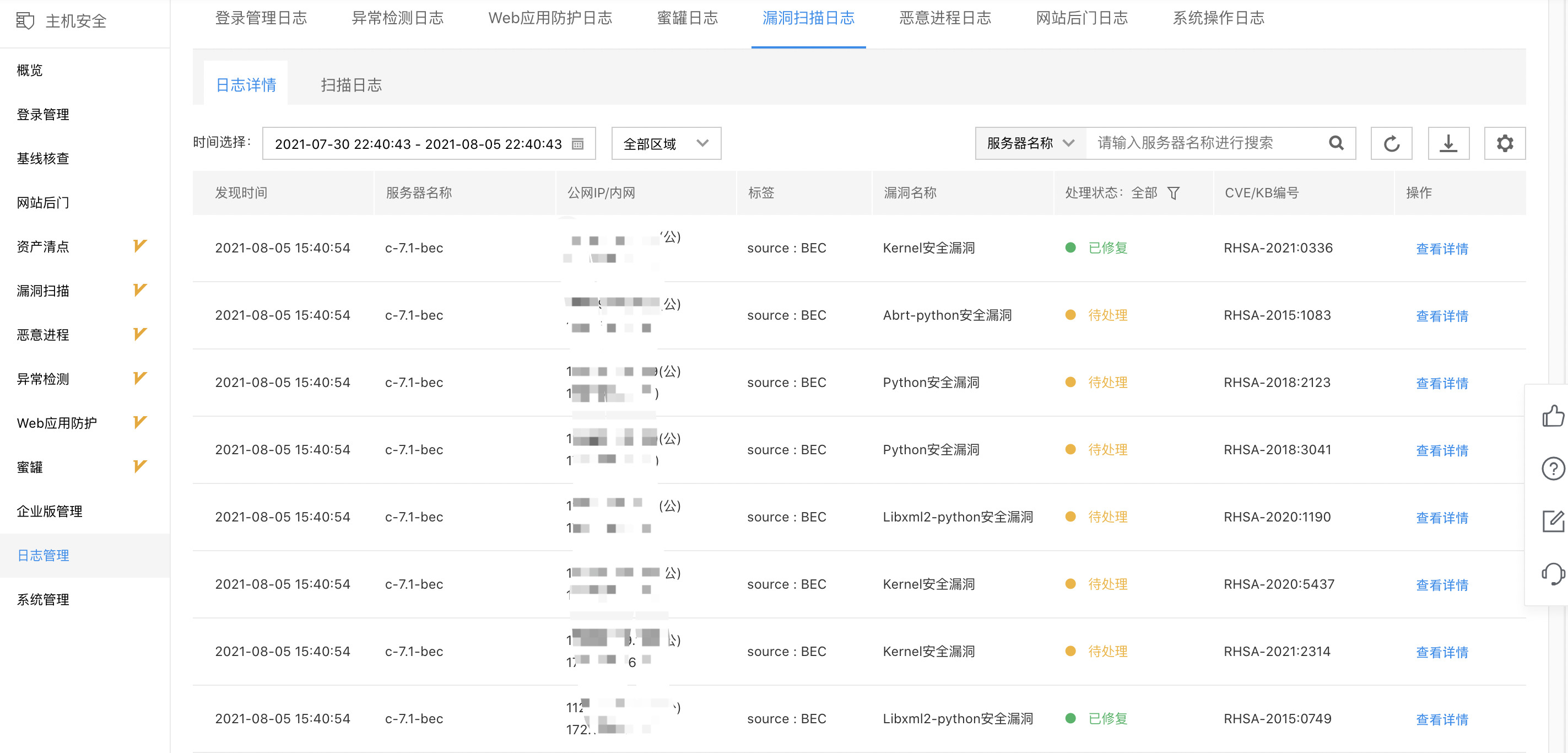Open the 全部区域 region dropdown
Screen dimensions: 1568x753
click(666, 143)
